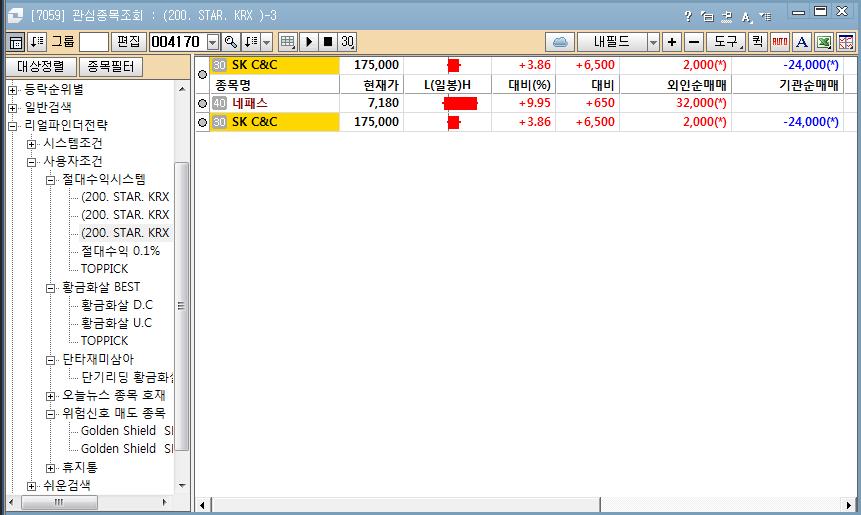Click the Excel export icon
The height and width of the screenshot is (515, 861).
coord(823,42)
